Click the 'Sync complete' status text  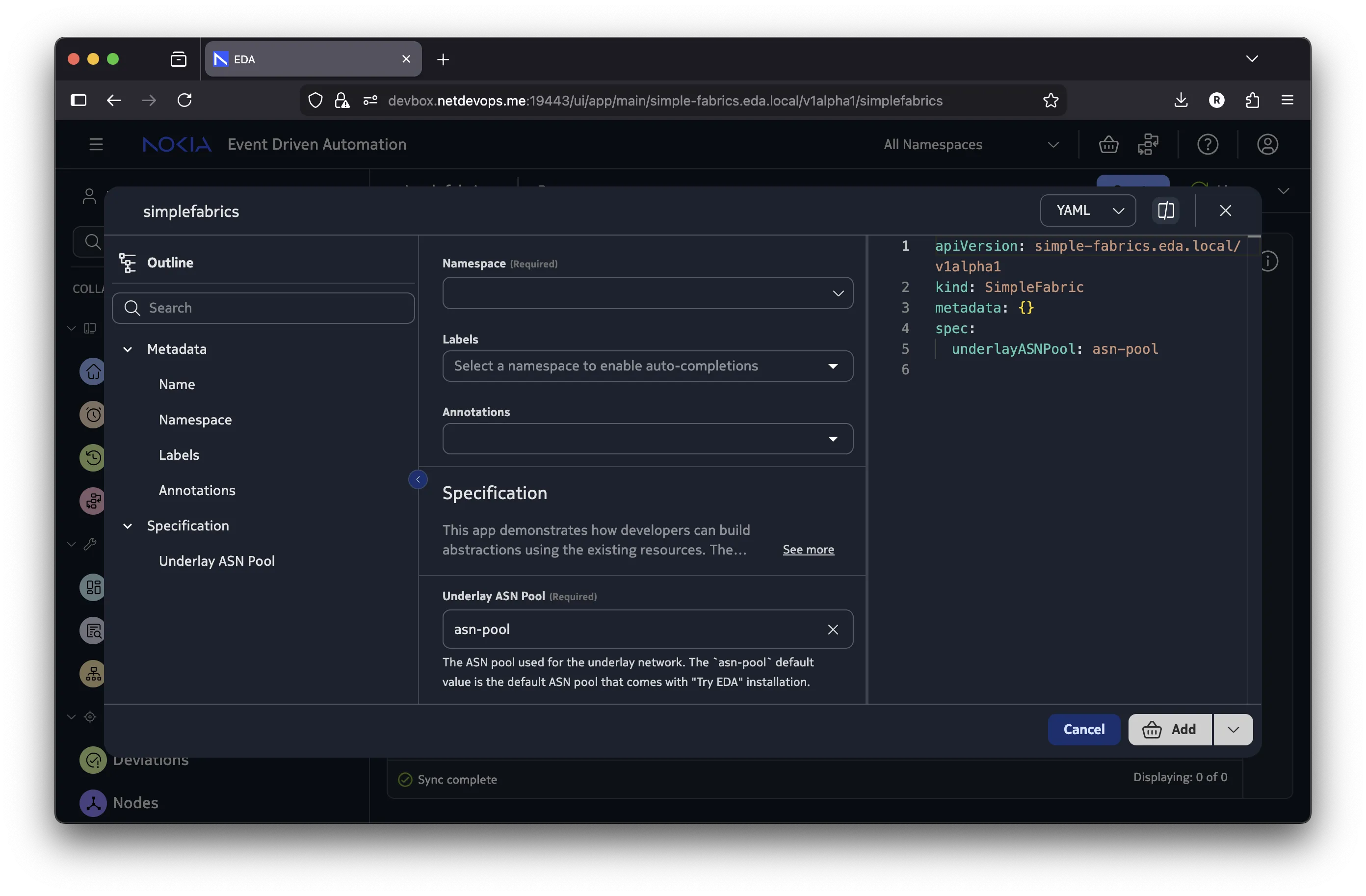[457, 780]
